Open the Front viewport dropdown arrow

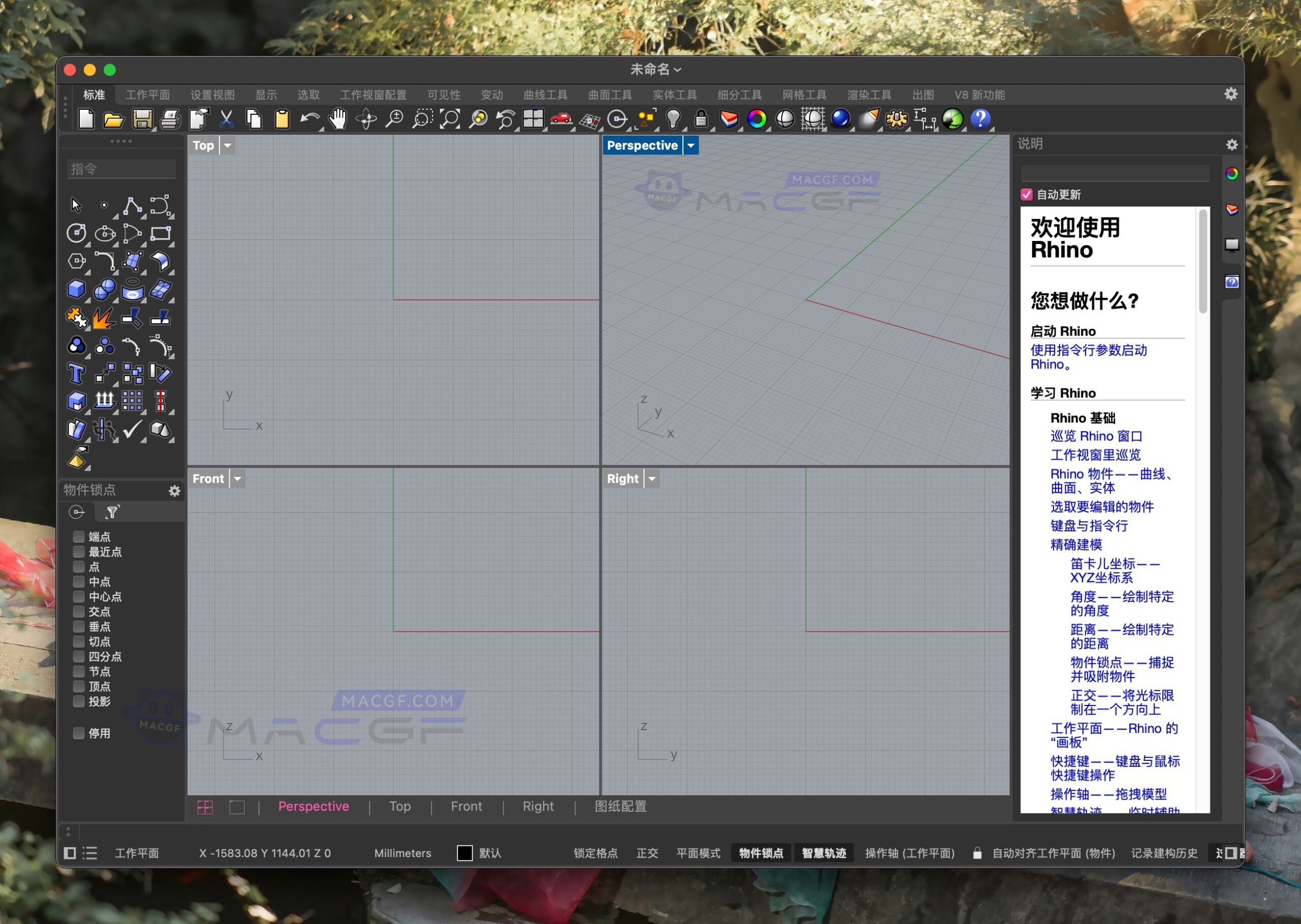click(237, 478)
